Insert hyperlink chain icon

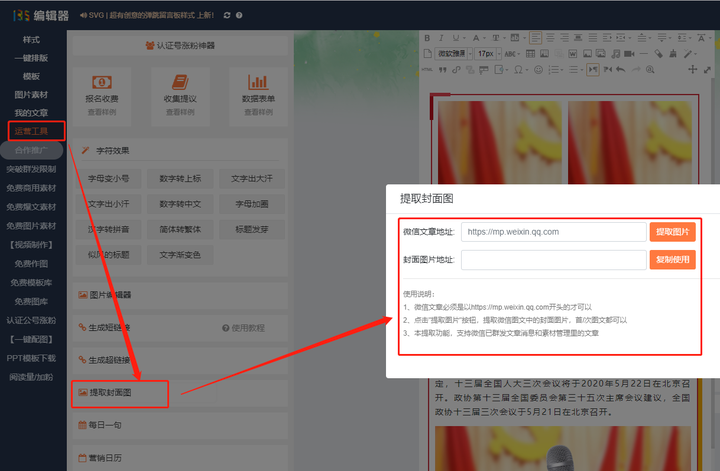coord(456,70)
